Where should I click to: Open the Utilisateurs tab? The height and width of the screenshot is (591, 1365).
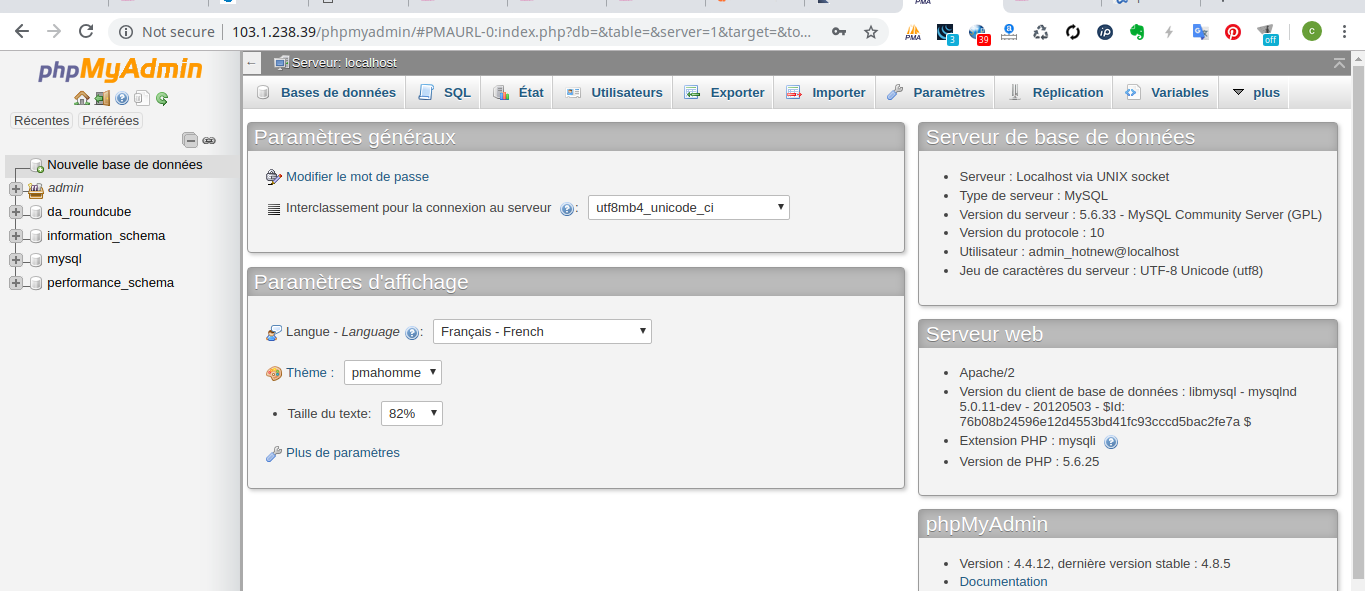click(614, 92)
